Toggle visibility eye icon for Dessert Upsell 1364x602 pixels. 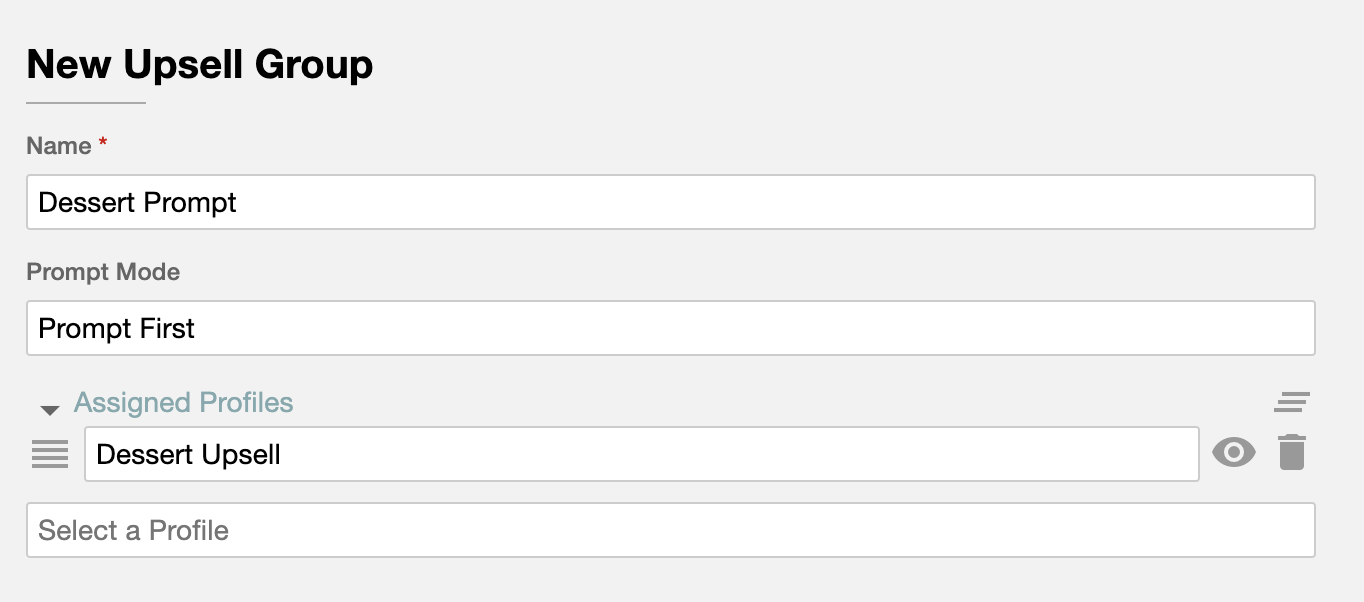1234,453
